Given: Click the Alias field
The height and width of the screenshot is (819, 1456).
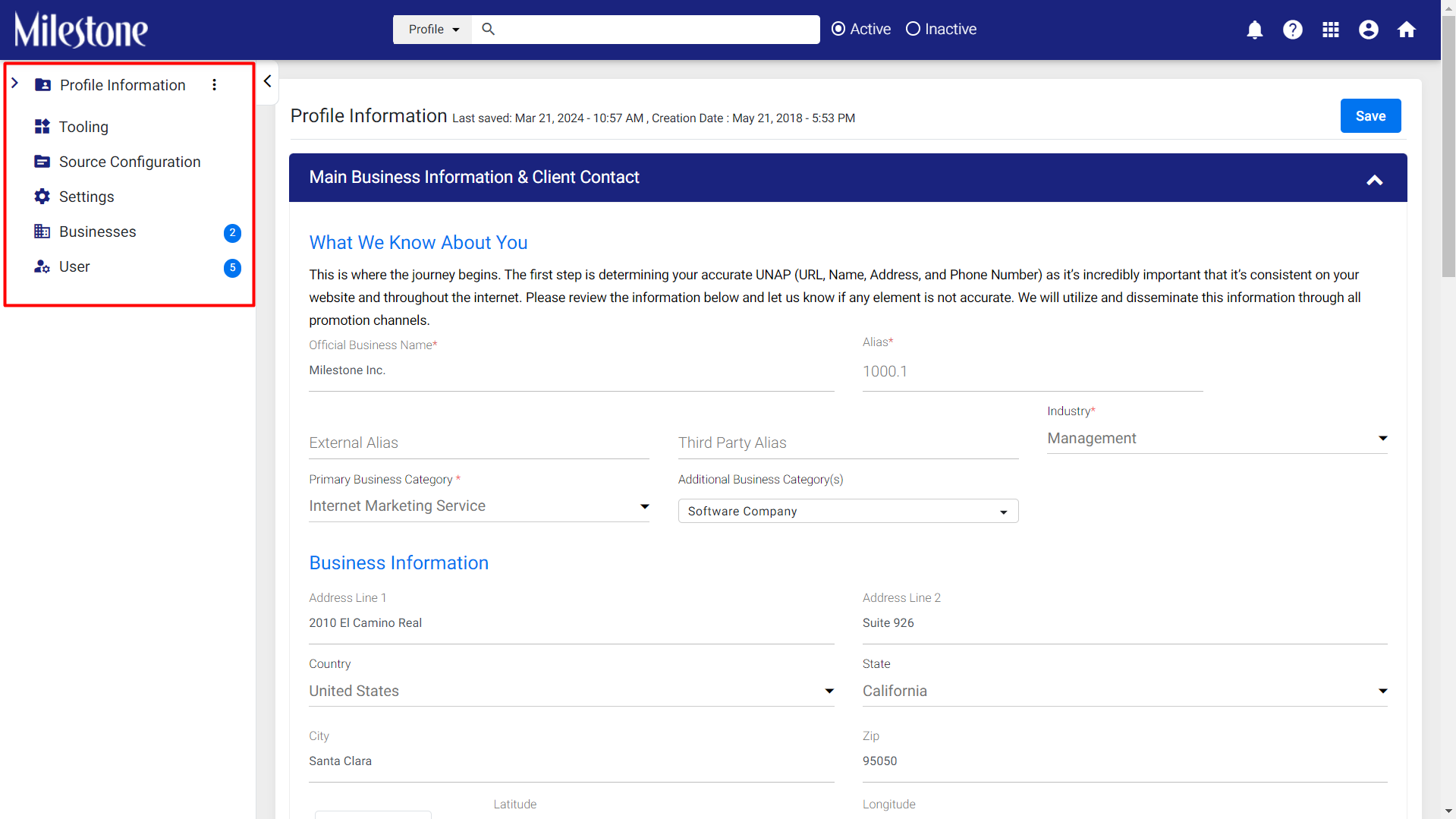Looking at the screenshot, I should coord(1033,371).
